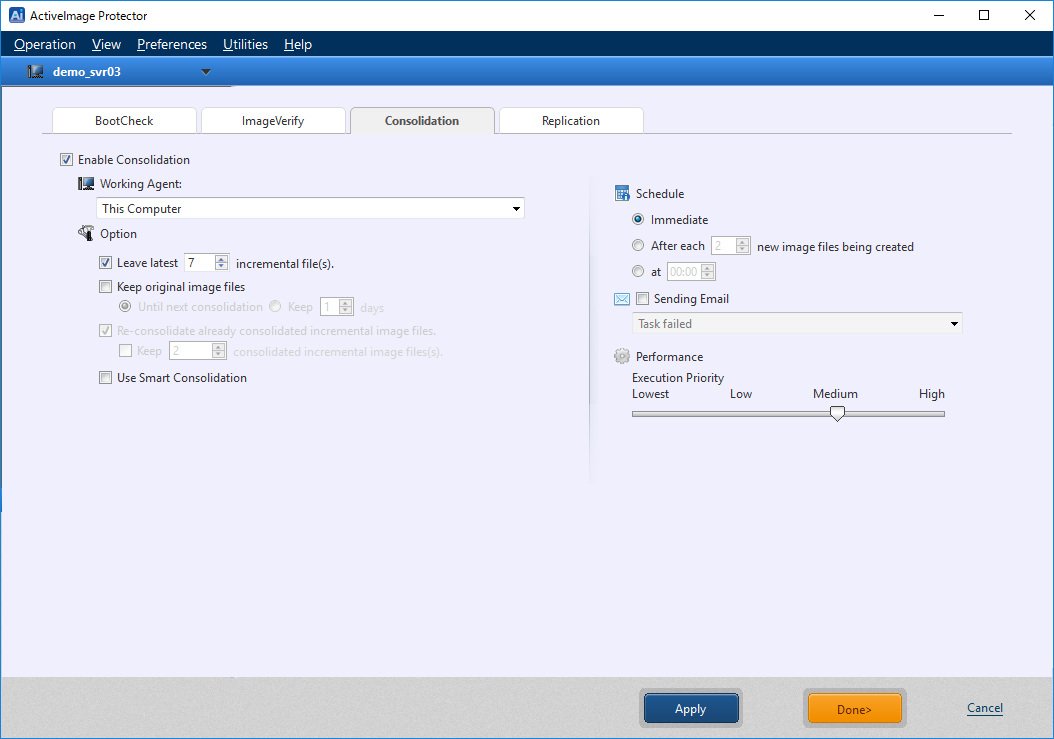Maximize the ActiveImage Protector window
The image size is (1054, 739).
(984, 15)
